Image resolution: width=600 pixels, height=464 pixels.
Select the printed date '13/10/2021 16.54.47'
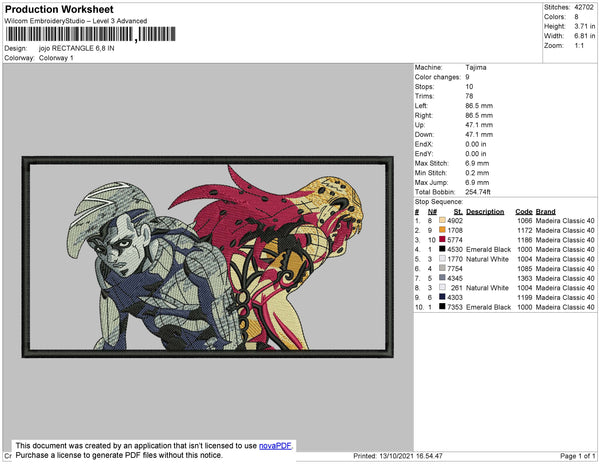(411, 456)
